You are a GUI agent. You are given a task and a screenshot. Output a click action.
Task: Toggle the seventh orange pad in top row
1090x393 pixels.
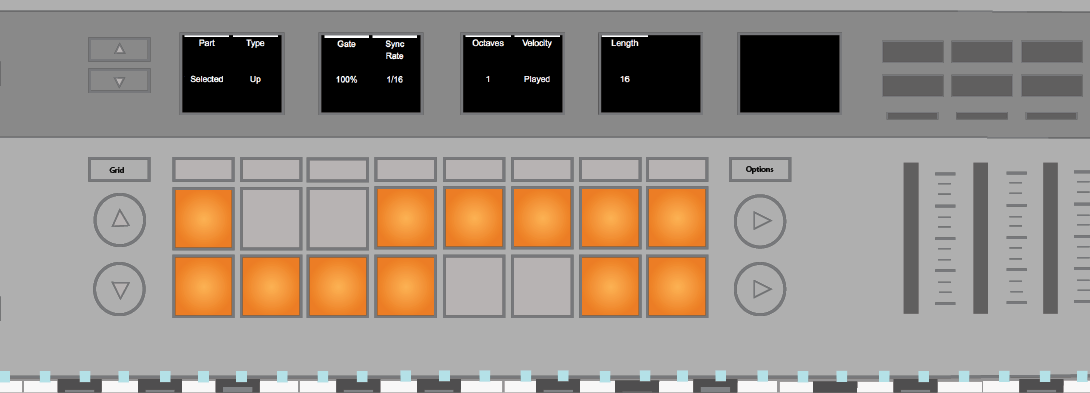610,218
